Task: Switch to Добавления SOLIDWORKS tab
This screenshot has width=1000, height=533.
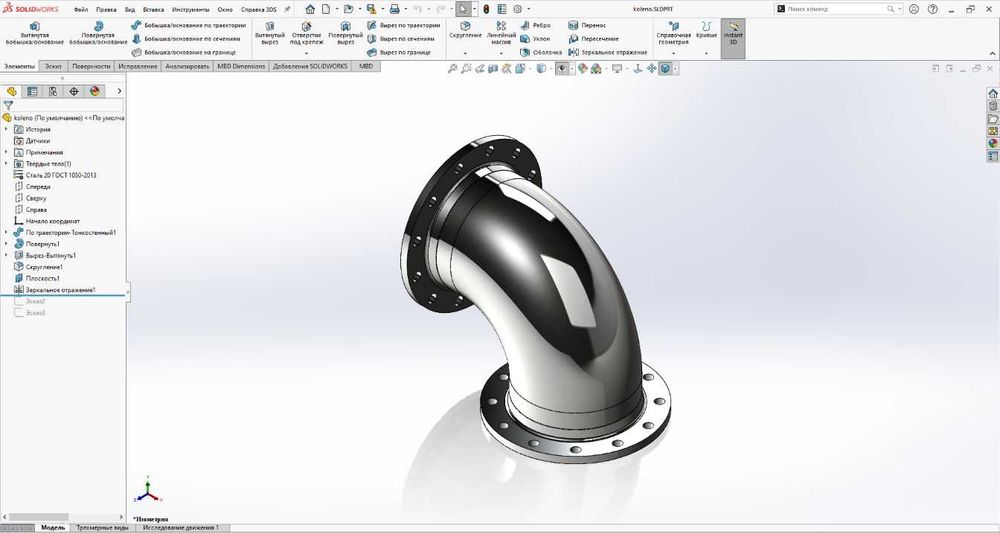Action: [311, 66]
